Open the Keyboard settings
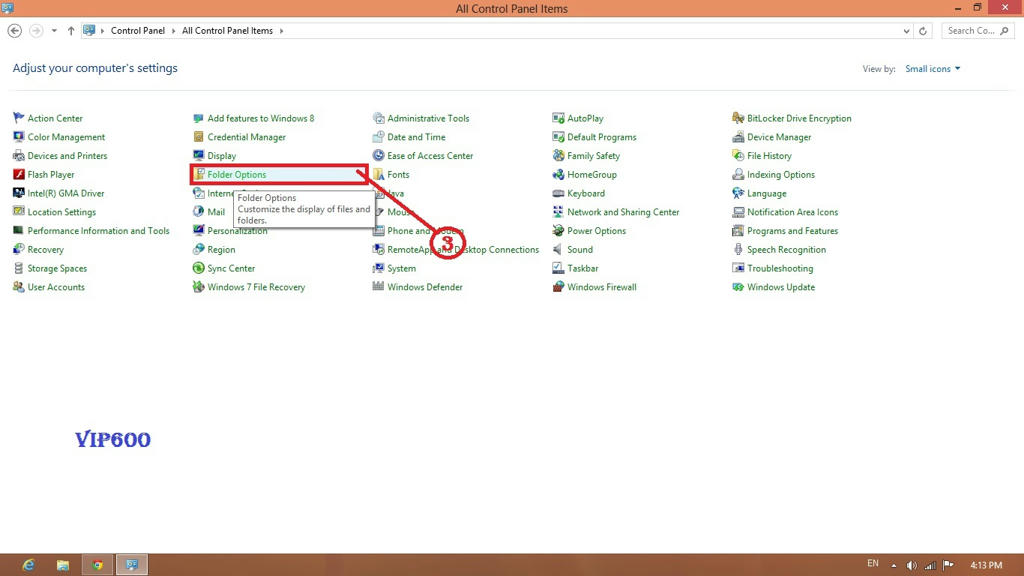 (x=586, y=193)
